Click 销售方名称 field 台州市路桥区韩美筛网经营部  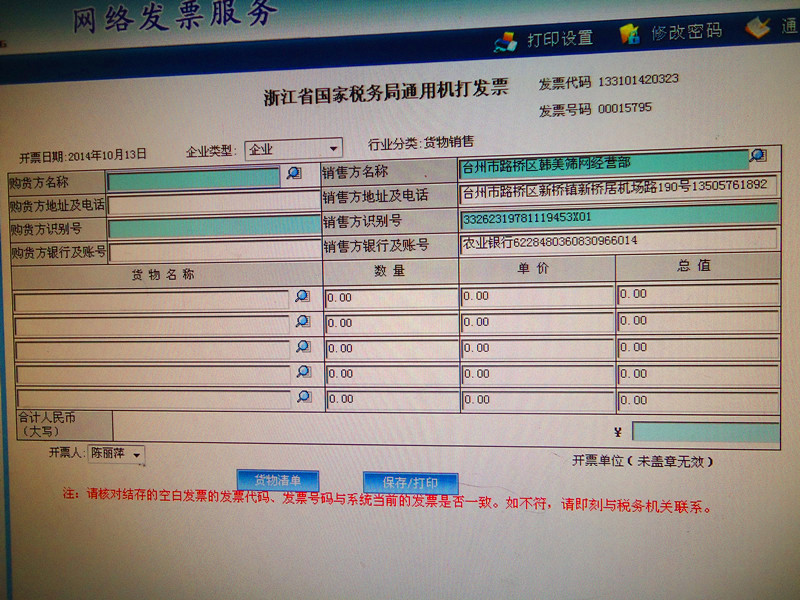pyautogui.click(x=603, y=165)
